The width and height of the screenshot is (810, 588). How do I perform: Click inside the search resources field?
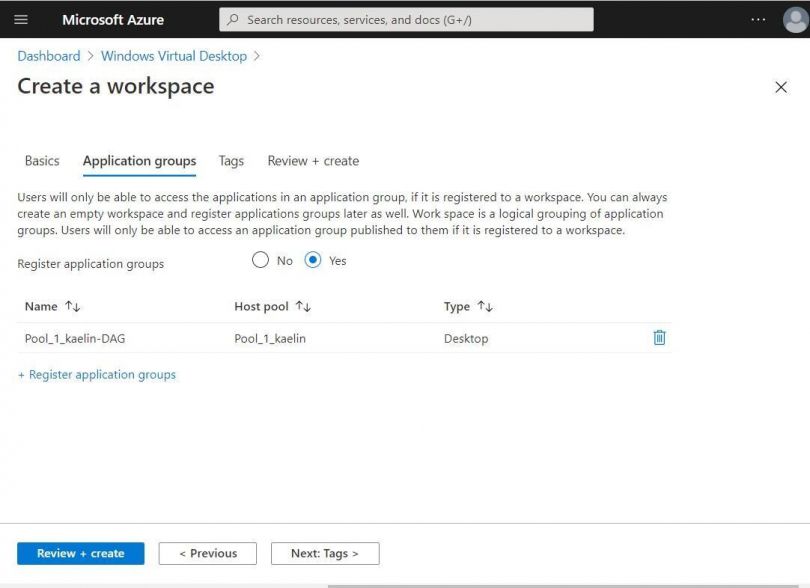click(x=400, y=19)
